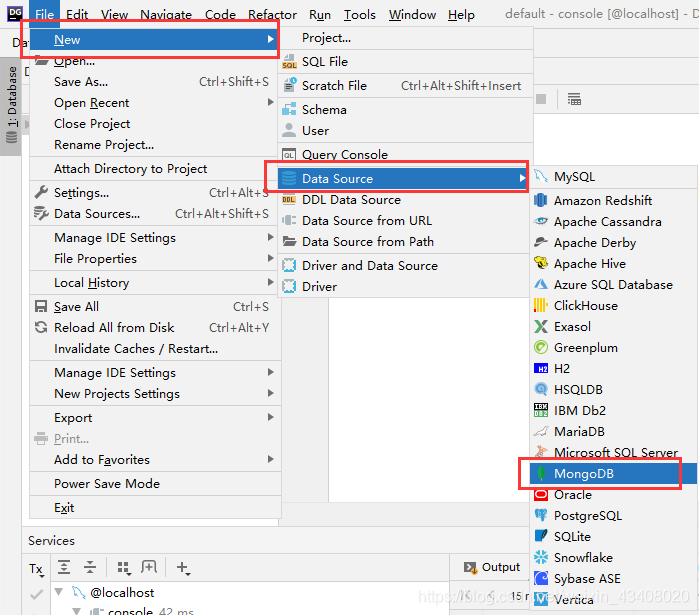Expand Export submenu arrow

tap(271, 417)
